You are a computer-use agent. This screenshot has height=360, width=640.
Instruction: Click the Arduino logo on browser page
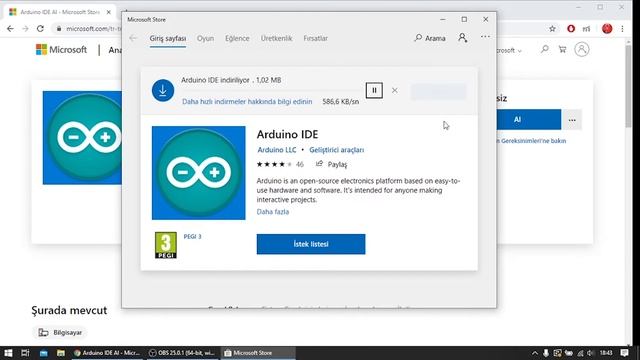(82, 138)
